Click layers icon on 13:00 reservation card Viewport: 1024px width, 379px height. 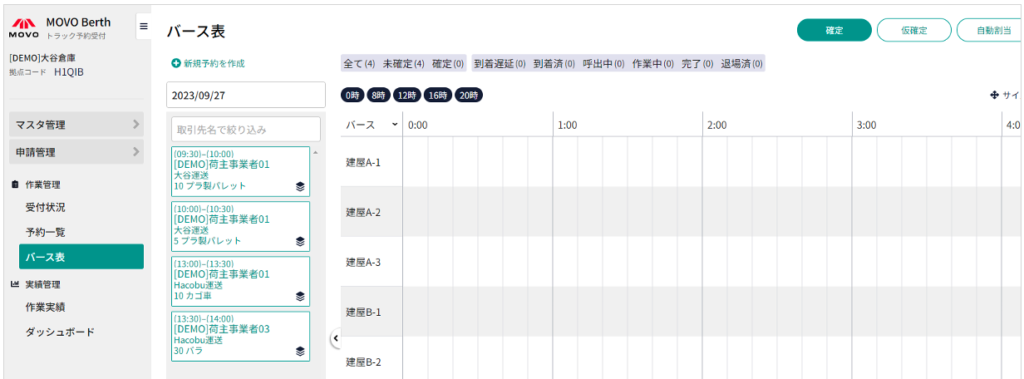click(x=300, y=296)
